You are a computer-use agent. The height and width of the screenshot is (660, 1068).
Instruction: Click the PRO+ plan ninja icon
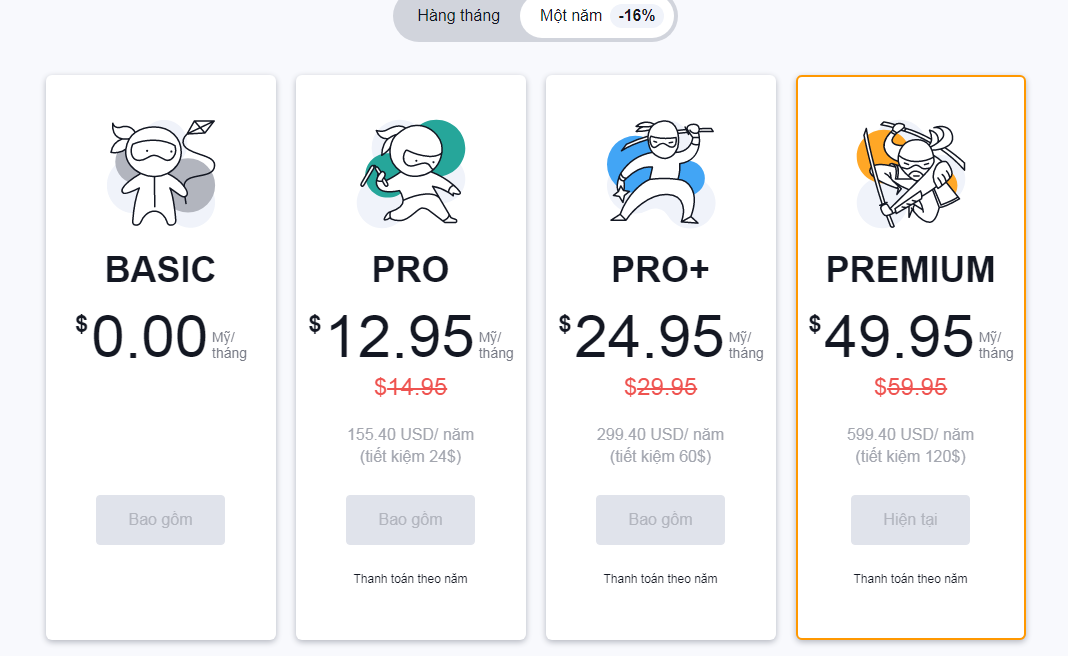660,173
